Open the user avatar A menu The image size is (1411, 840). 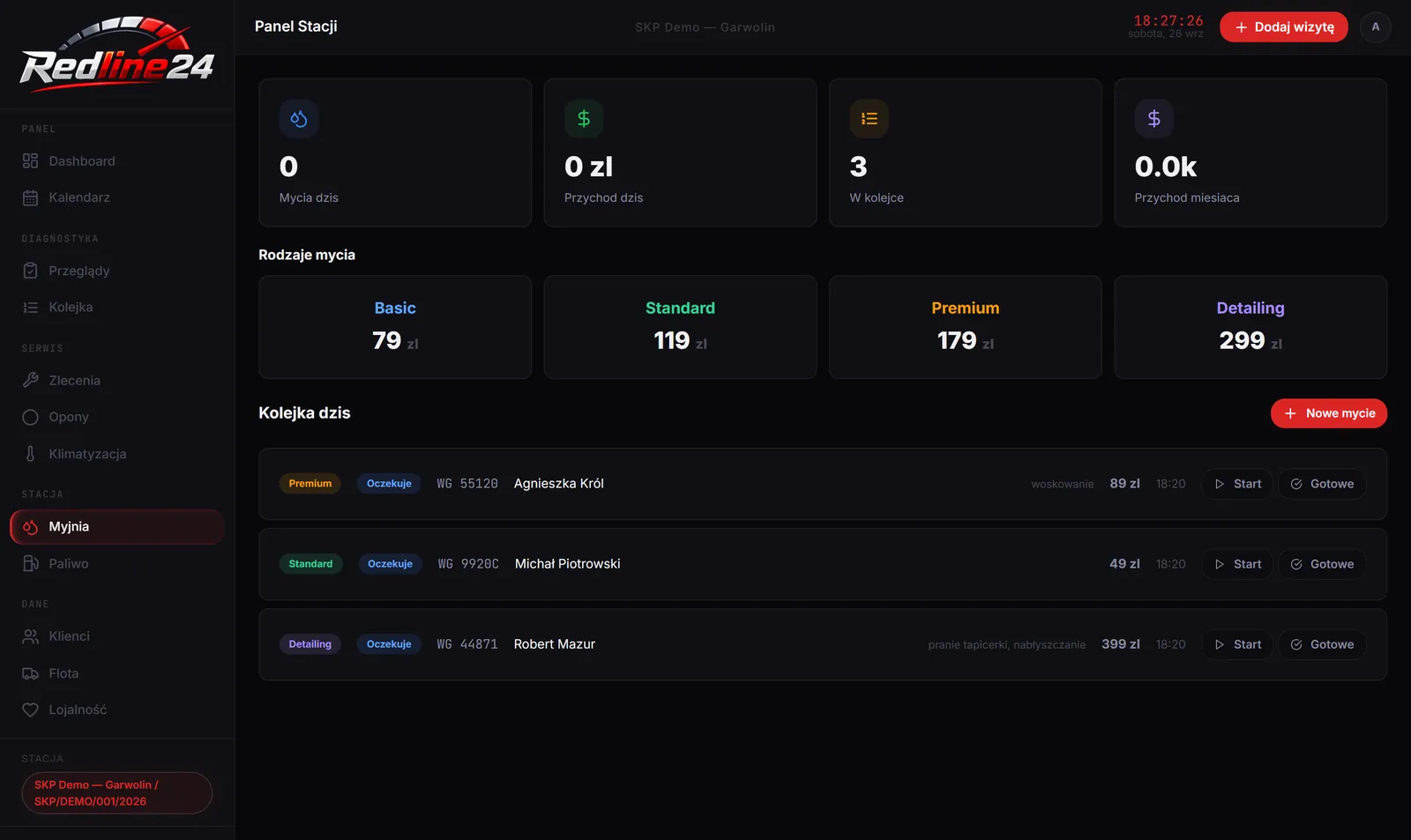(x=1375, y=27)
